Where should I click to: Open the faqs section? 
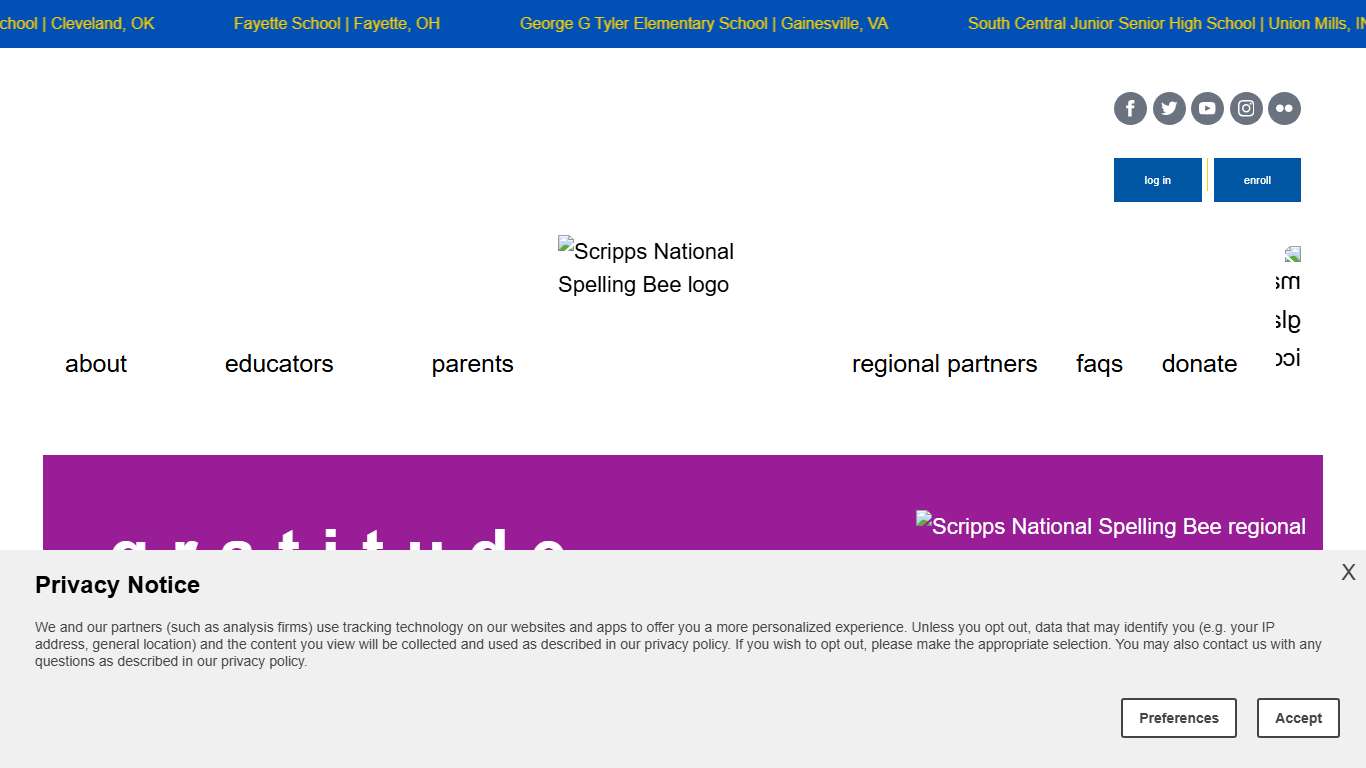click(x=1099, y=364)
